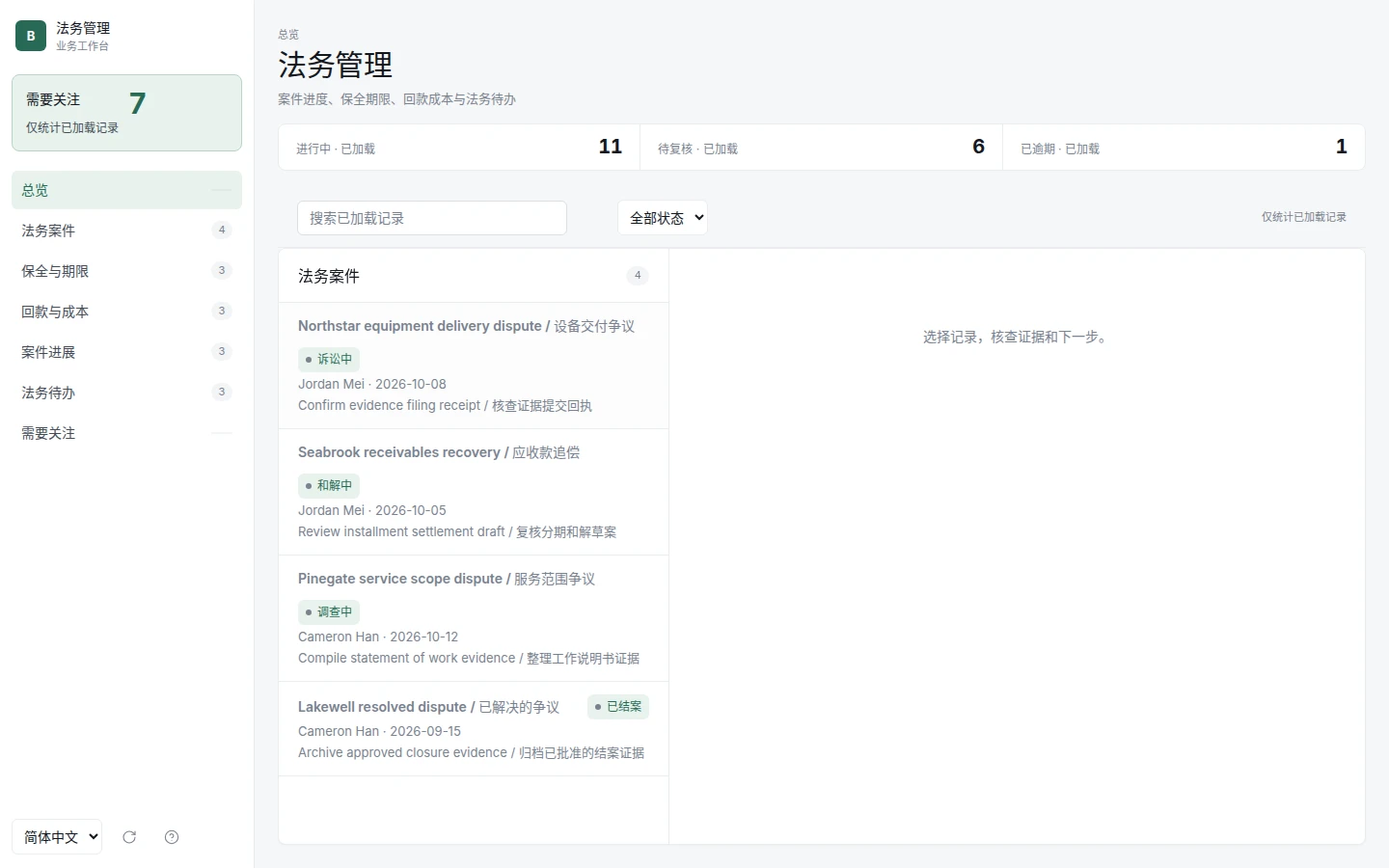
Task: Open the 简体中文 language dropdown
Action: [57, 837]
